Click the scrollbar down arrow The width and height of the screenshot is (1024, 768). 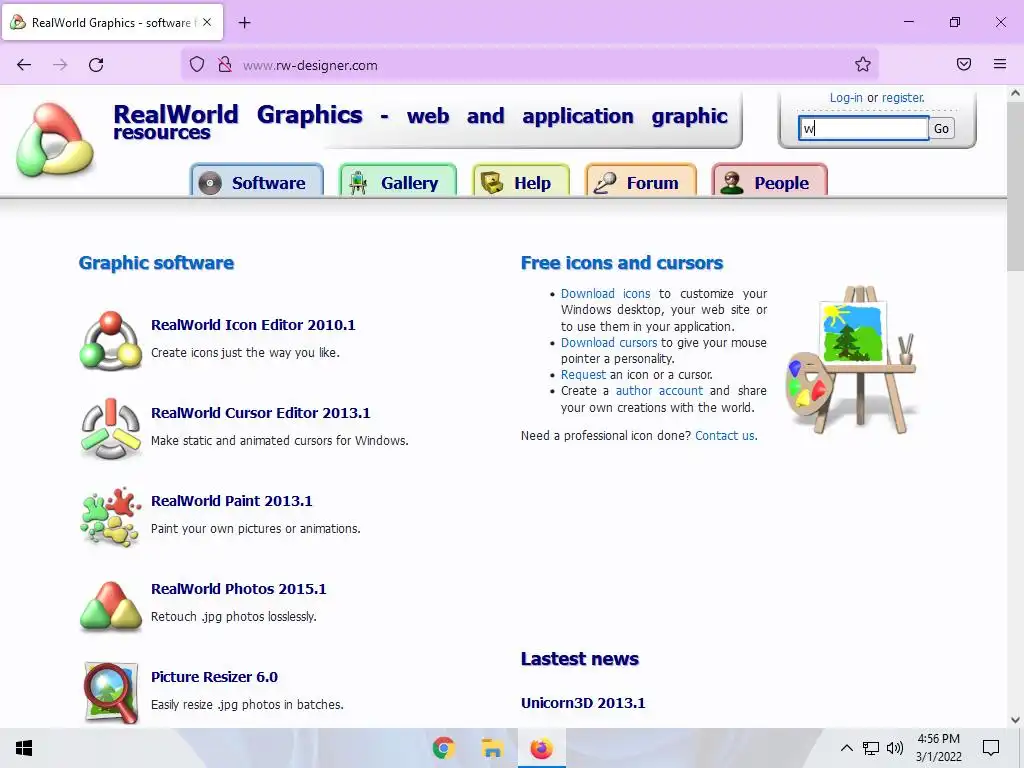(x=1016, y=720)
